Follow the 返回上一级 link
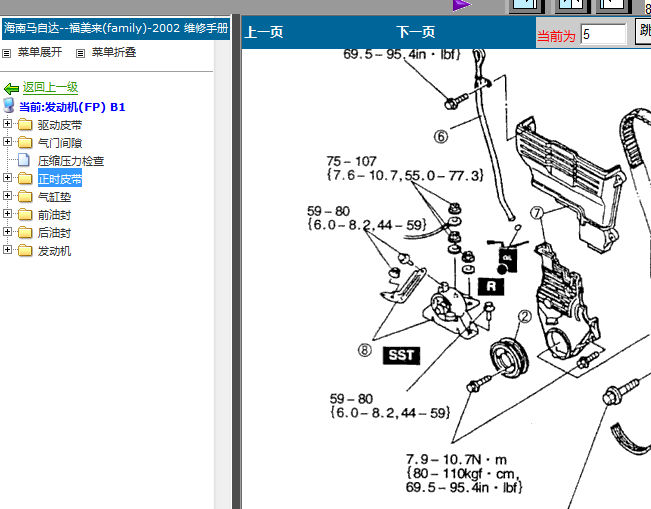Screen dimensions: 651x509 [x=50, y=87]
